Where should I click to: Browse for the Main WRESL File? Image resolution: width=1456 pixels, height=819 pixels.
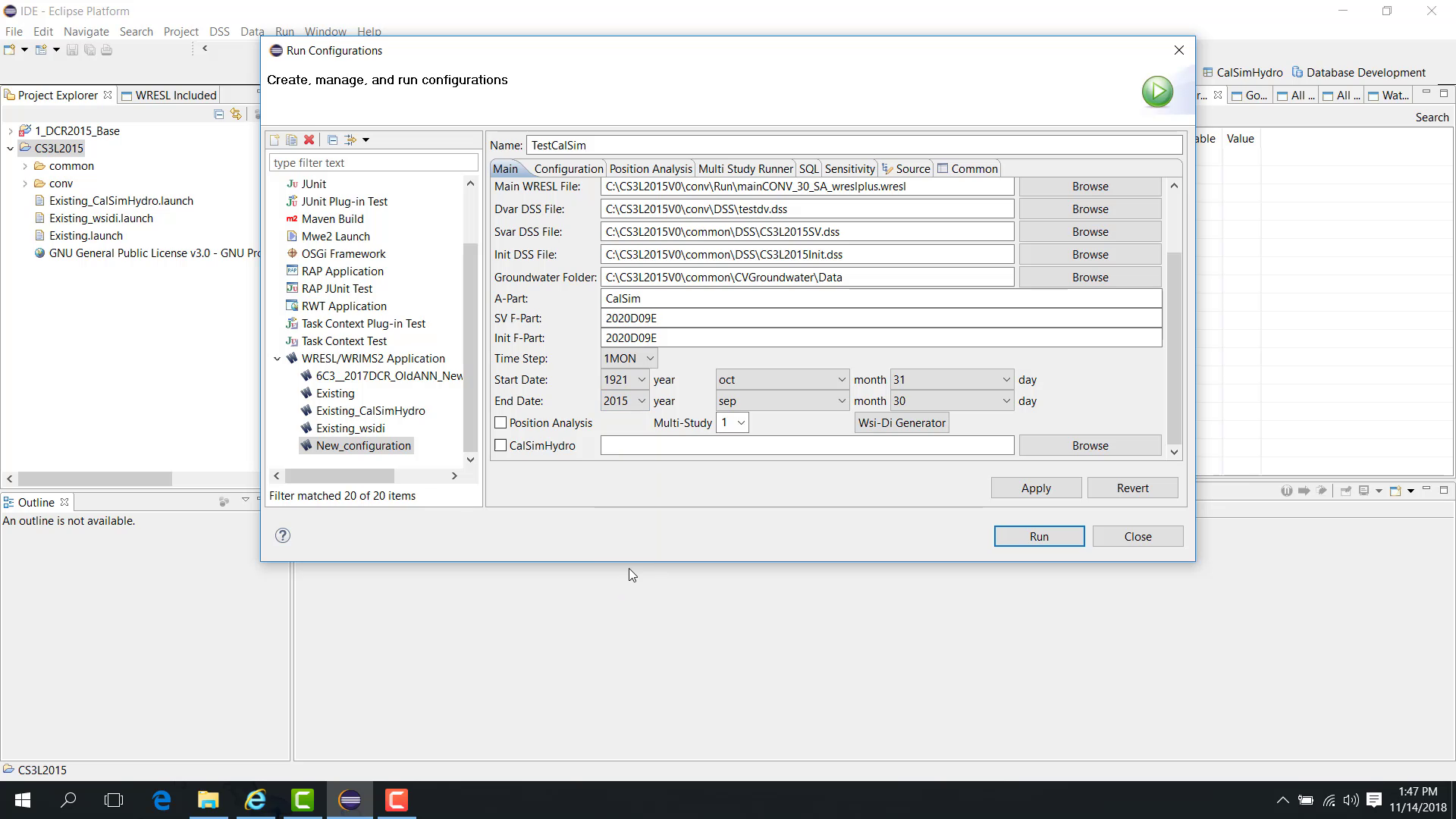tap(1090, 187)
